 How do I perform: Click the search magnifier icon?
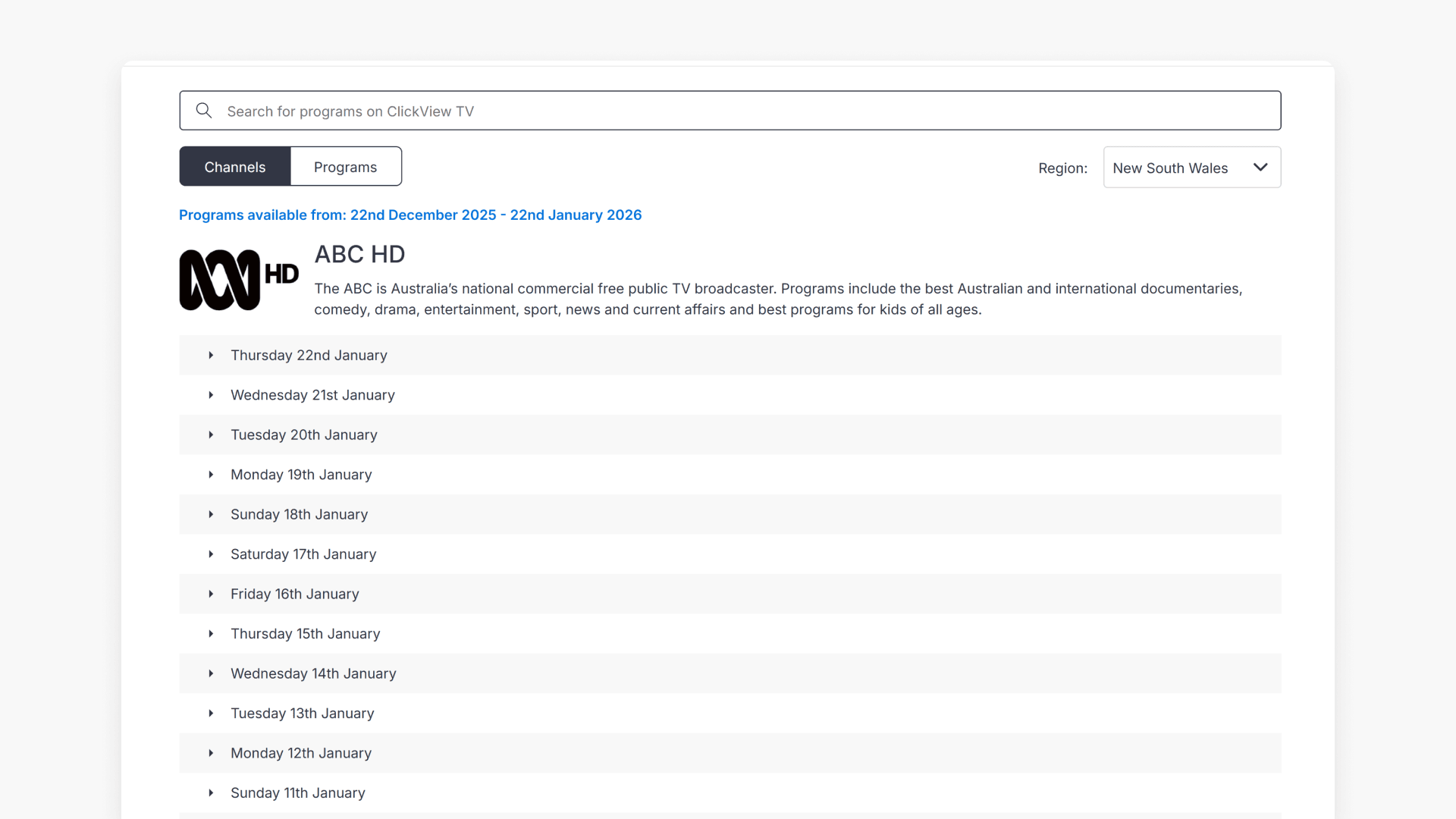click(x=203, y=111)
